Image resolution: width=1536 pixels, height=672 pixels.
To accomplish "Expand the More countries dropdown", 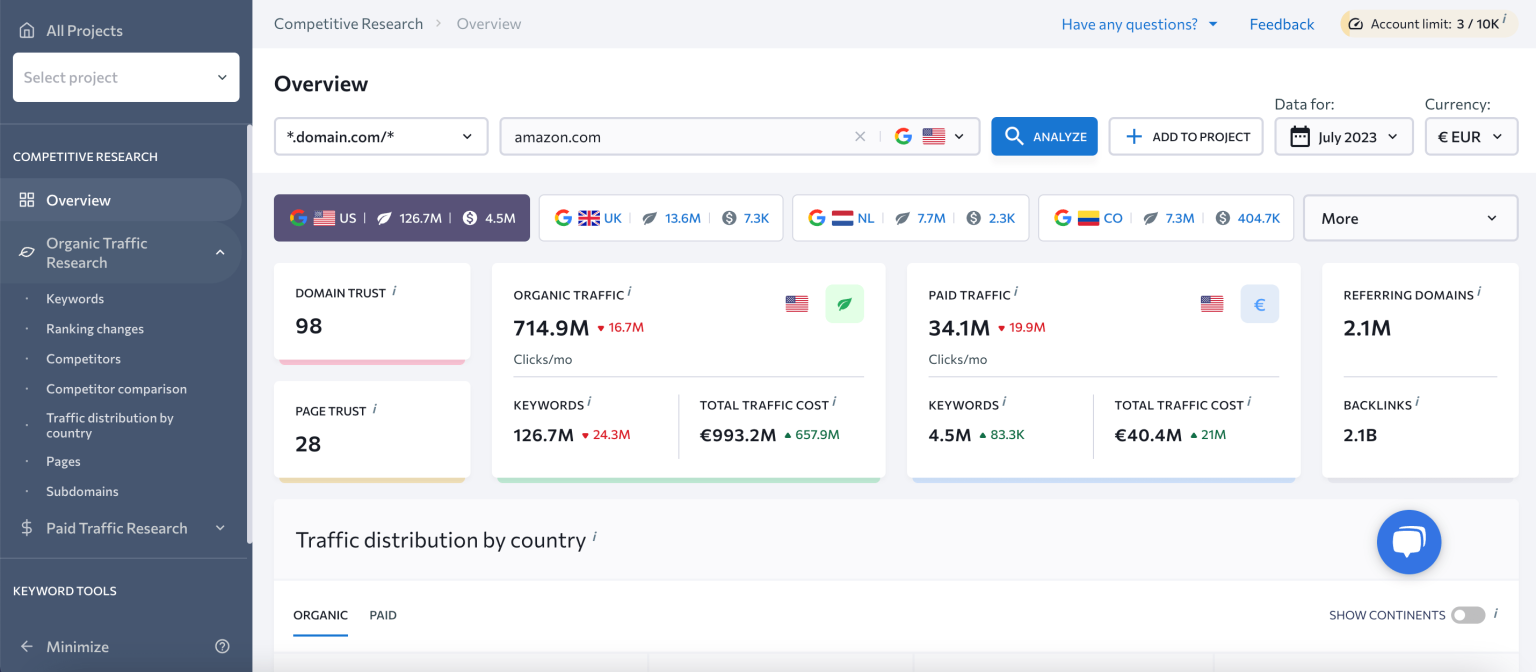I will [x=1410, y=217].
